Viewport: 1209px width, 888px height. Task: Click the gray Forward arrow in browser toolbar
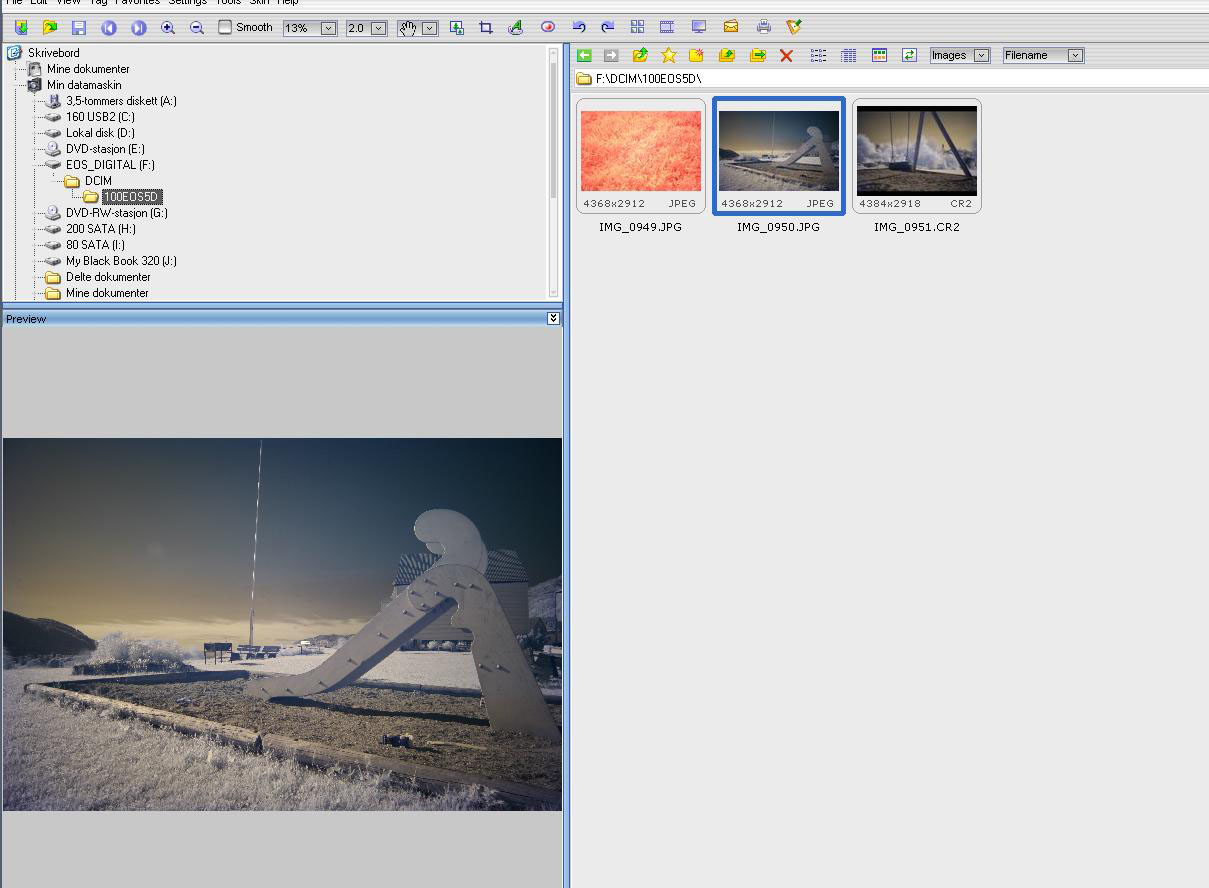[611, 55]
